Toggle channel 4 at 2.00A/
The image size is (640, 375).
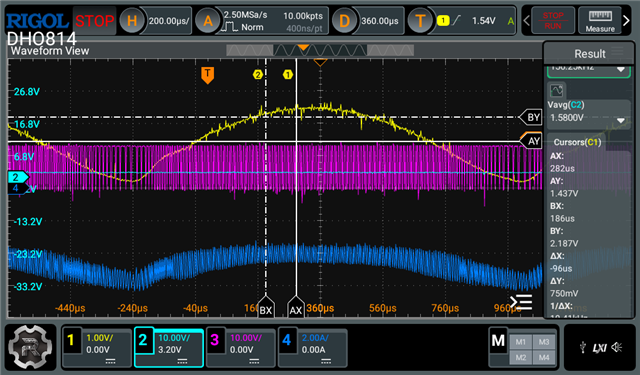click(313, 348)
